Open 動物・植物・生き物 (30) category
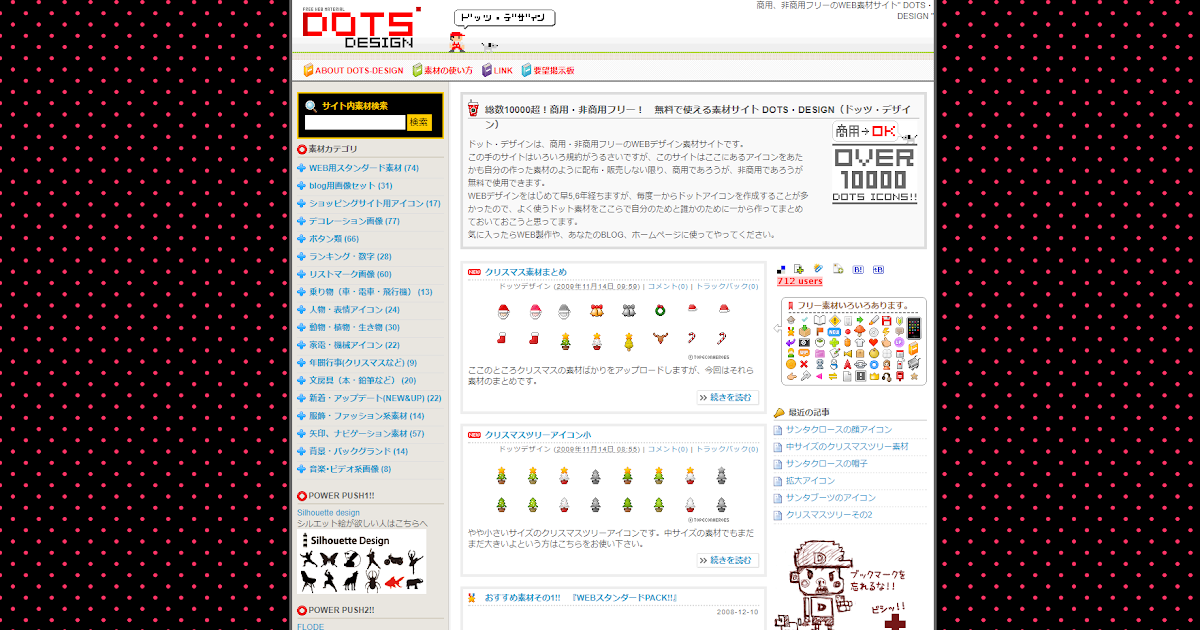 tap(354, 328)
